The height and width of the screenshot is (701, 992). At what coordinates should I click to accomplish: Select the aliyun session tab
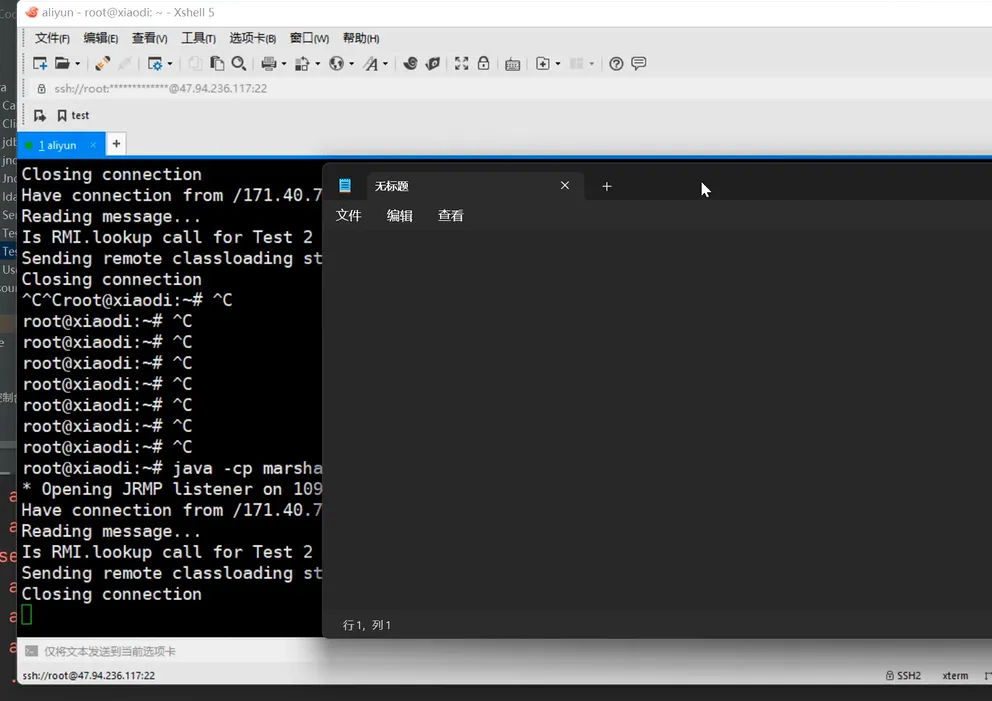click(57, 145)
